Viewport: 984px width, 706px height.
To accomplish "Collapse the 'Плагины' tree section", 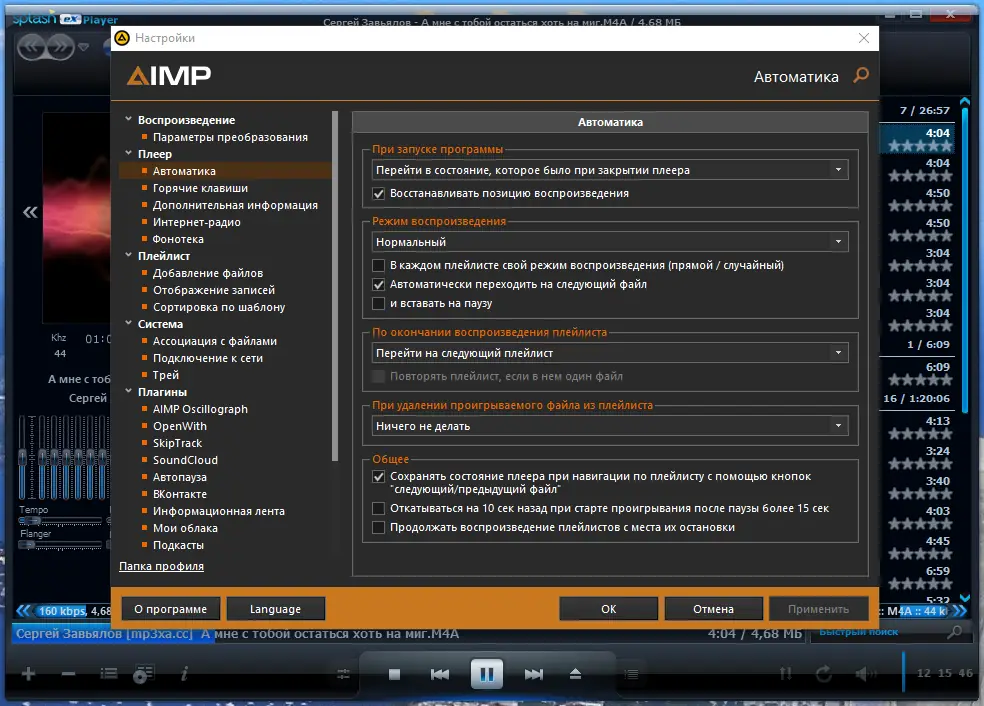I will [x=129, y=392].
